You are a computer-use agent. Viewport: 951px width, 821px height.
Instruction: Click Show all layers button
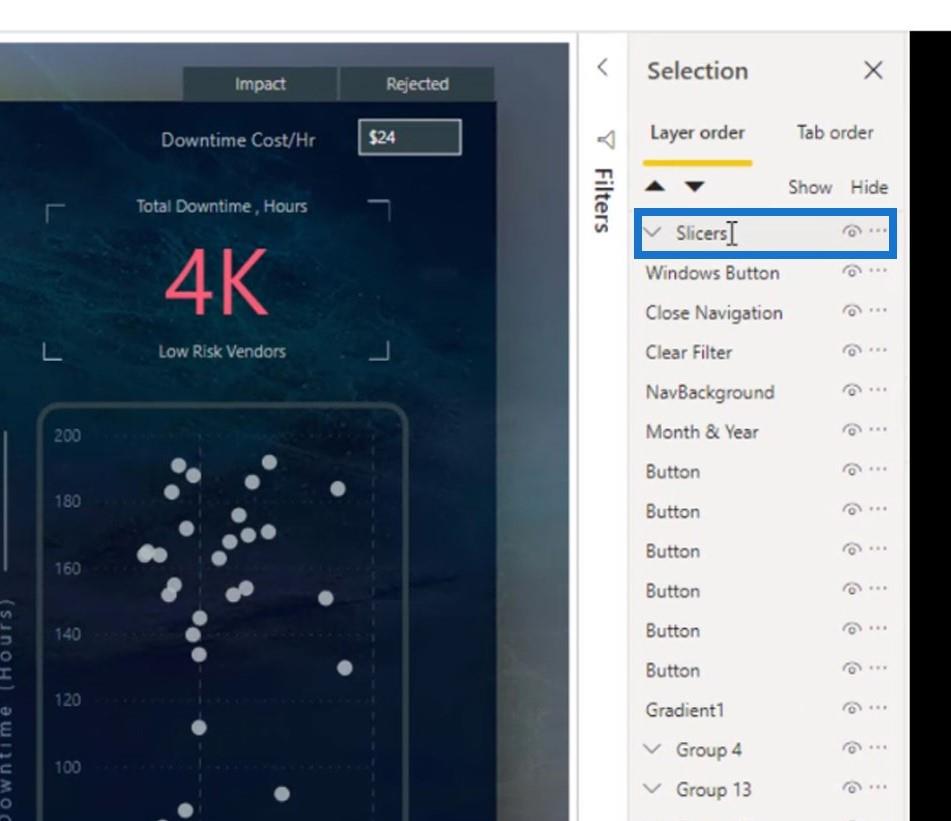(x=810, y=187)
